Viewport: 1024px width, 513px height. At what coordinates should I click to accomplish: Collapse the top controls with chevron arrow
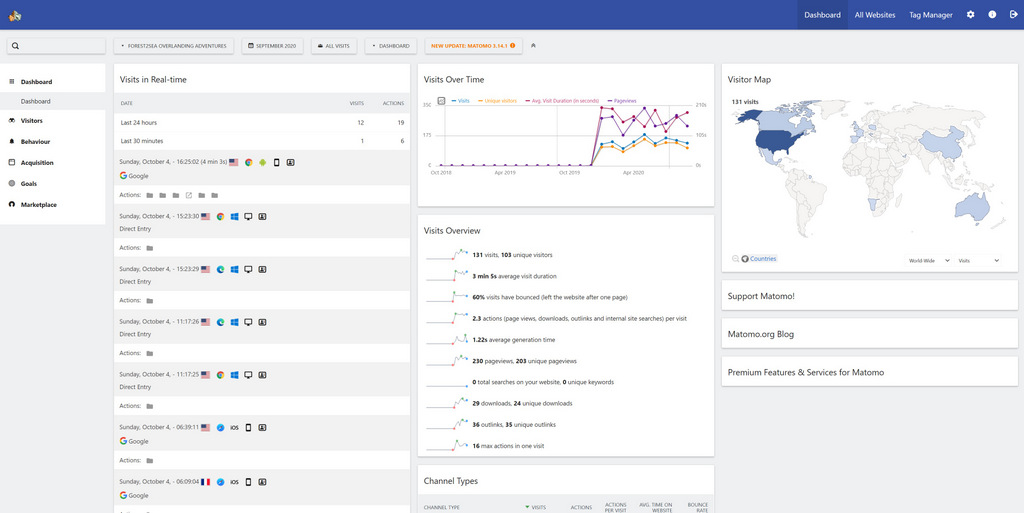tap(533, 46)
